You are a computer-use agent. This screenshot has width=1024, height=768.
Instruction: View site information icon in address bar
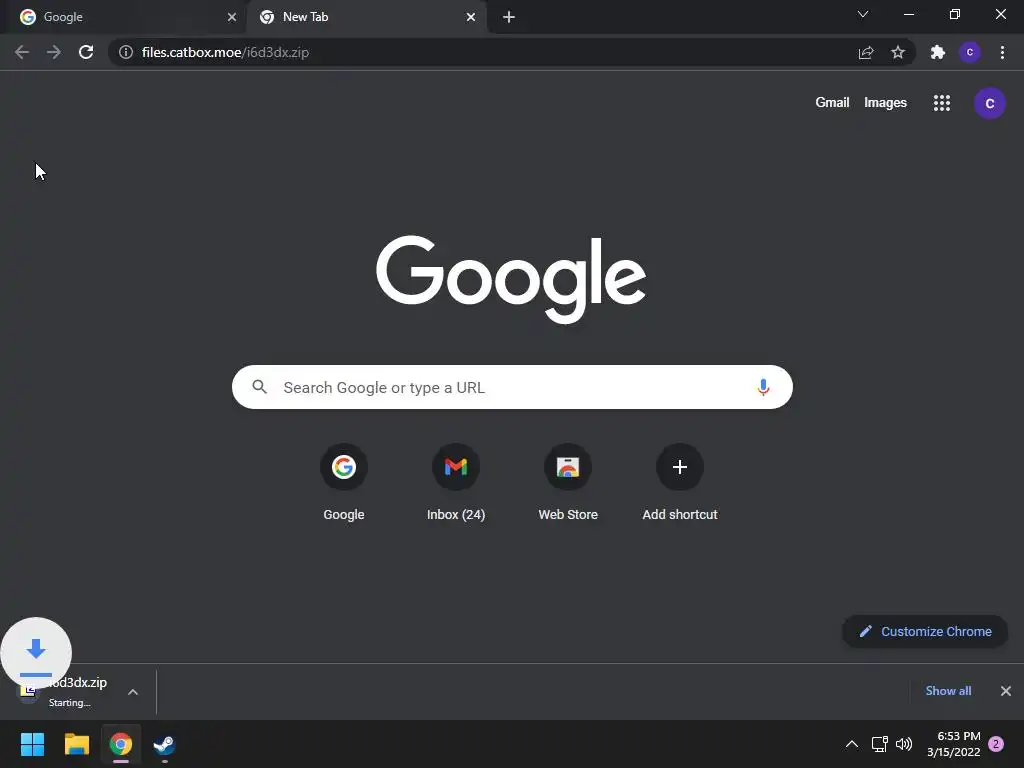tap(126, 52)
